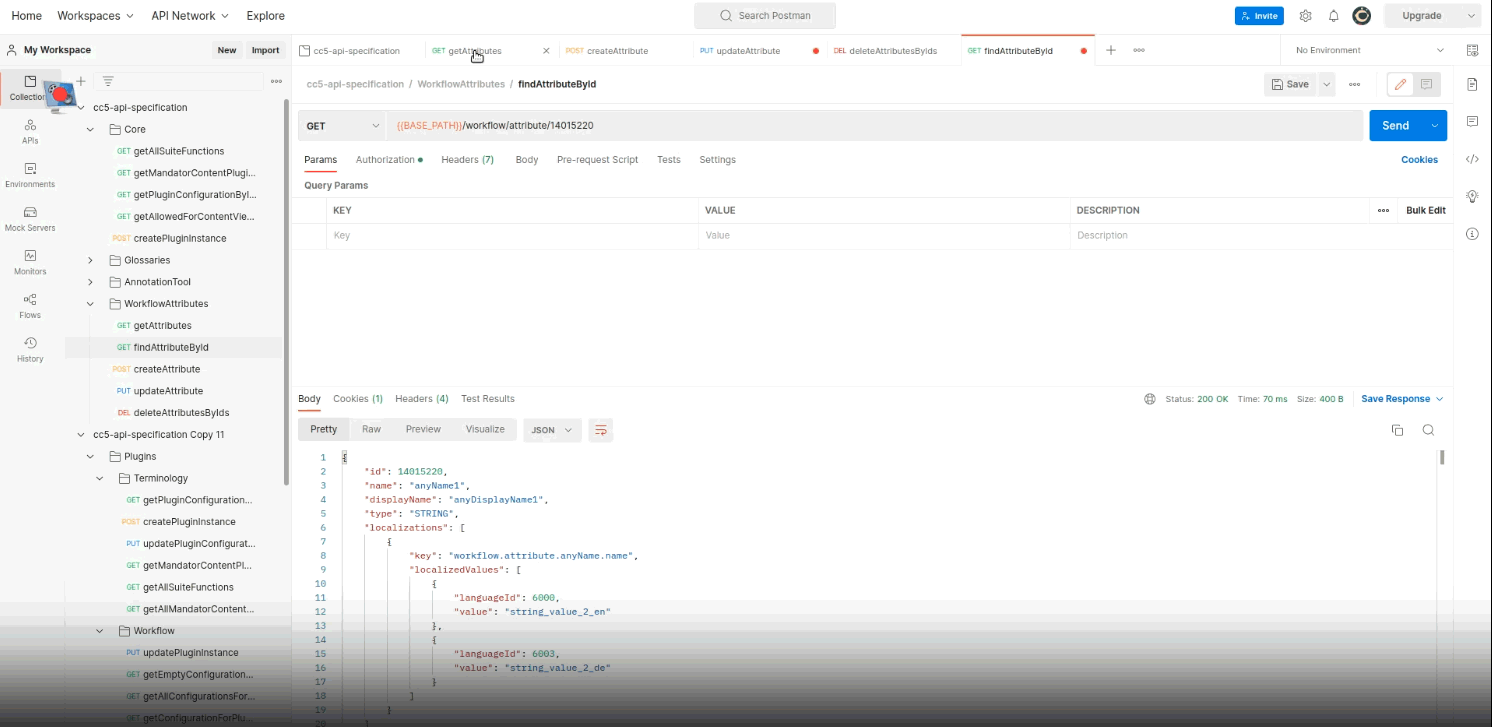Click the notifications bell icon

coord(1333,16)
